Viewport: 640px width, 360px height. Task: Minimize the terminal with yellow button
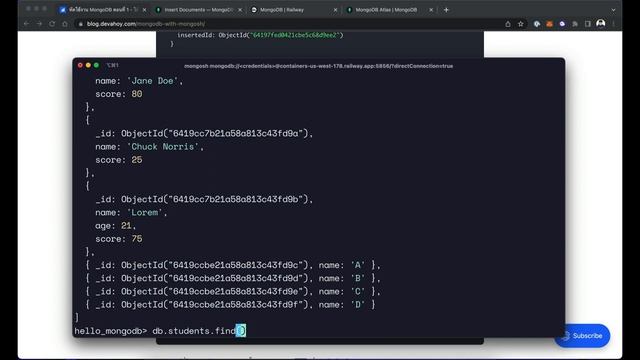point(88,65)
